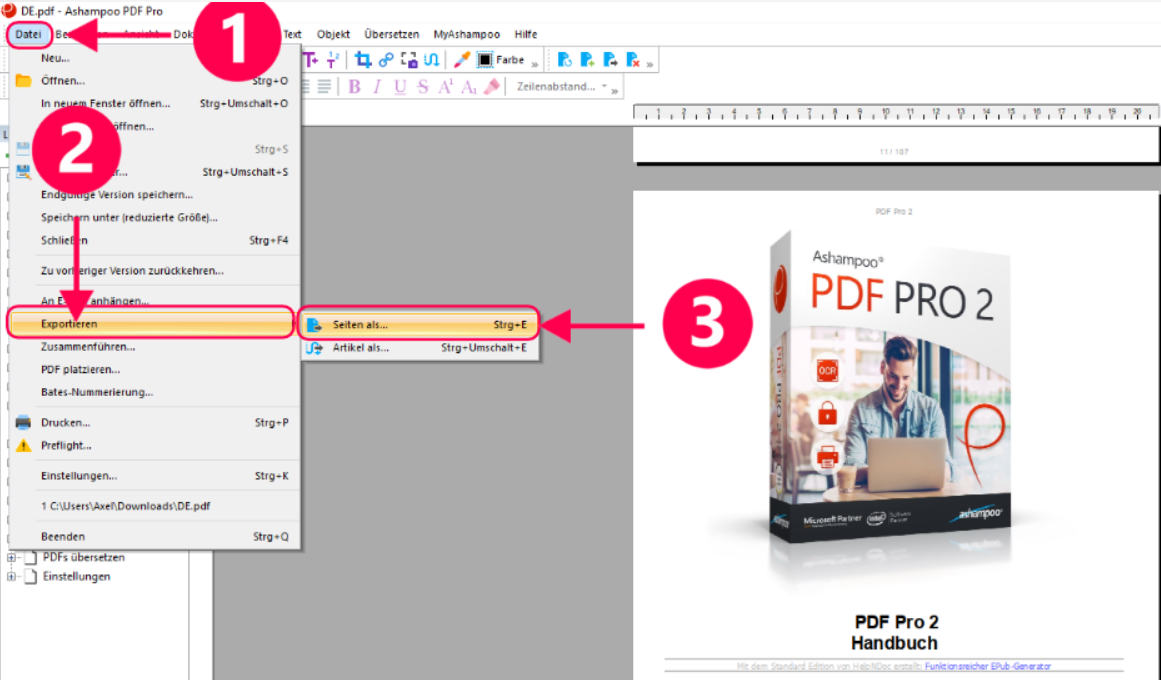Click the blue export pages icon
Image resolution: width=1161 pixels, height=680 pixels.
608,59
